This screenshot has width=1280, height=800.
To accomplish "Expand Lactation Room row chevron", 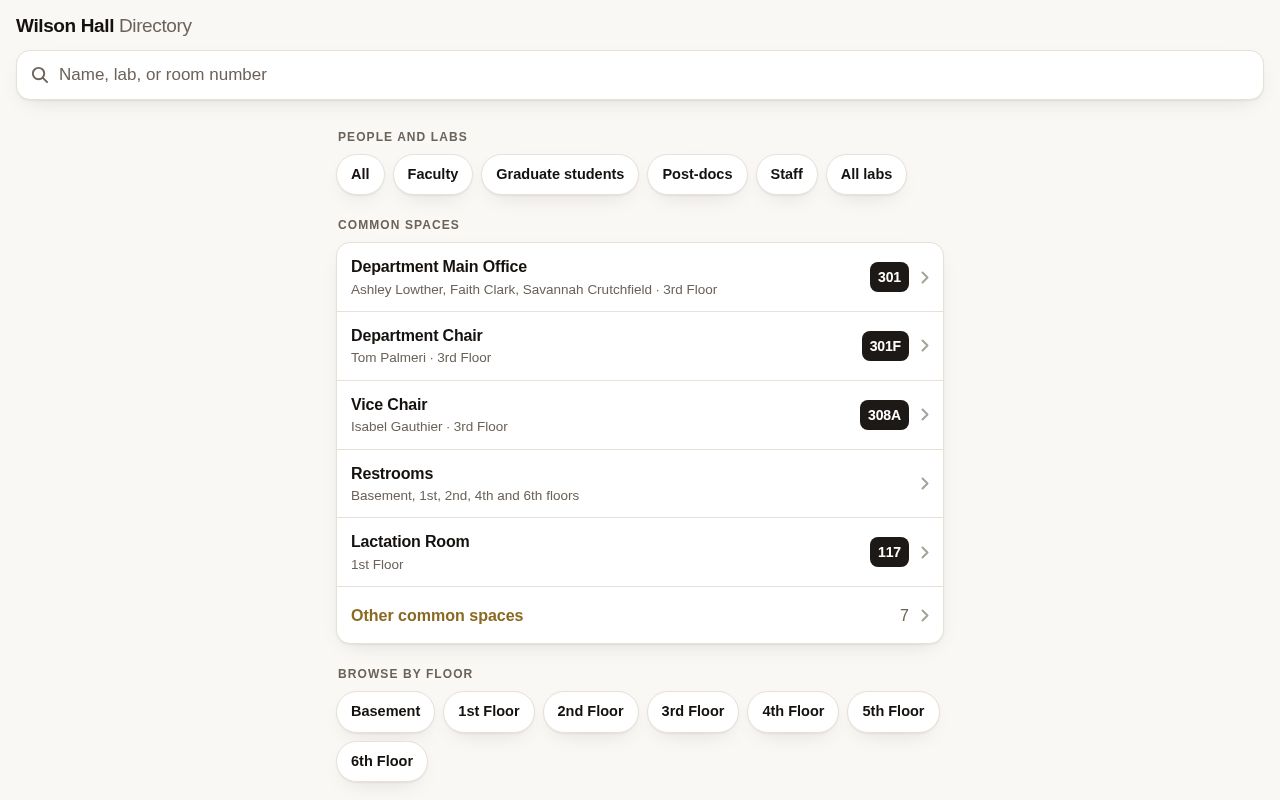I will (x=925, y=552).
